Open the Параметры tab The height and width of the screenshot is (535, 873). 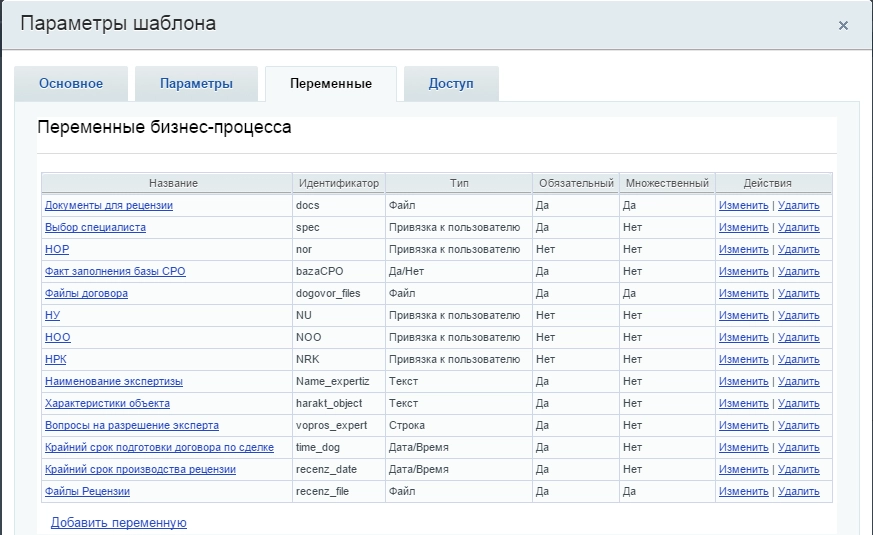click(x=196, y=84)
